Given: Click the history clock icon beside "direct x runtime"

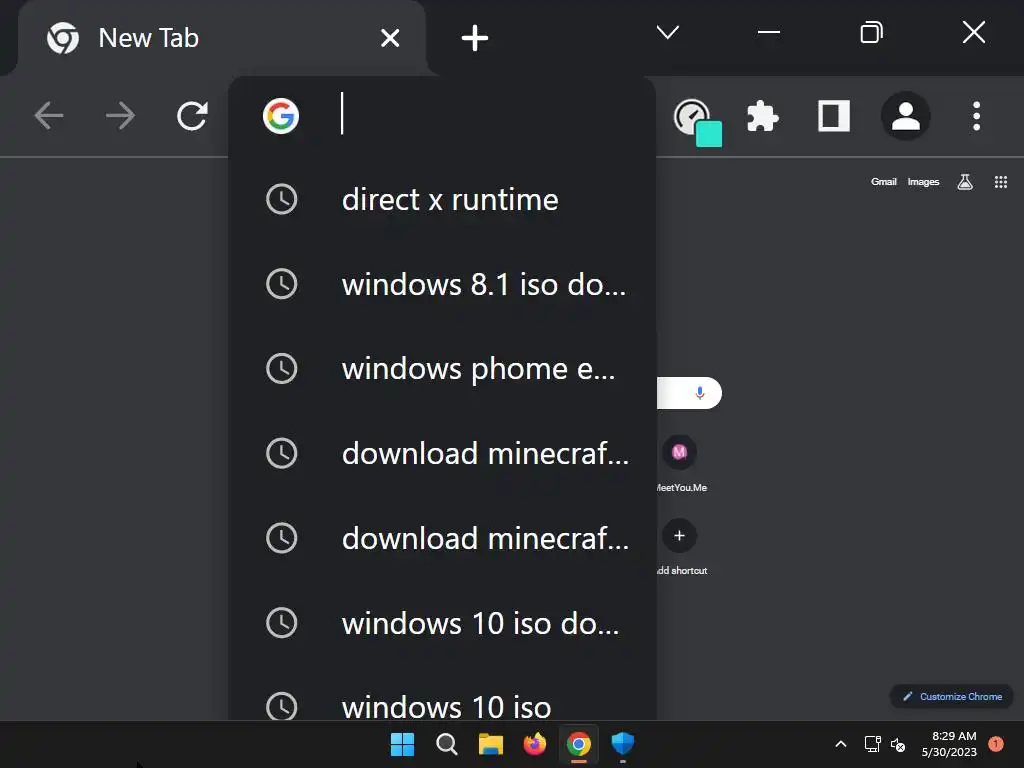Looking at the screenshot, I should 281,200.
